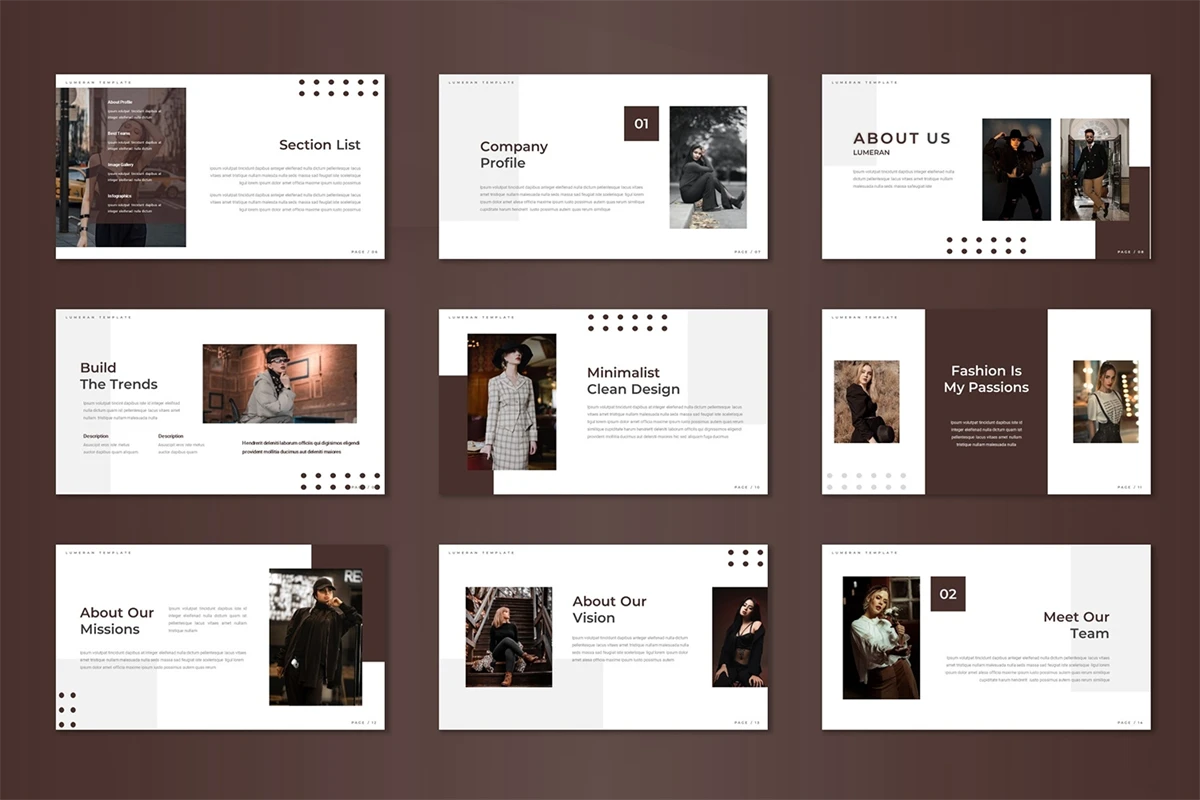Click the dot grid on Section List slide

338,88
